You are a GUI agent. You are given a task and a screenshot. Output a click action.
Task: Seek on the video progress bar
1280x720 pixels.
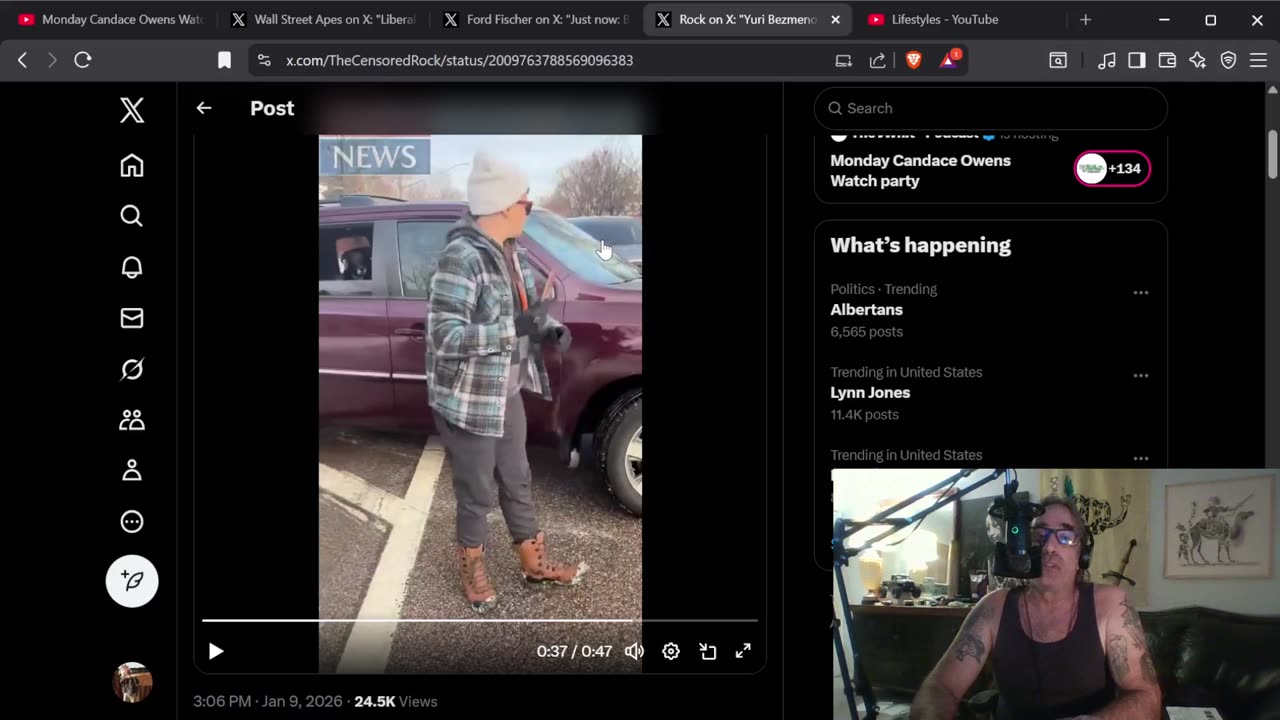[x=480, y=621]
